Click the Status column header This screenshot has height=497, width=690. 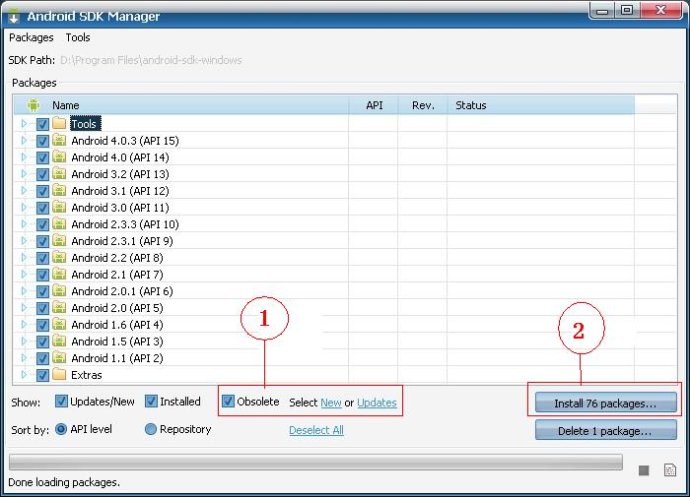(x=541, y=105)
